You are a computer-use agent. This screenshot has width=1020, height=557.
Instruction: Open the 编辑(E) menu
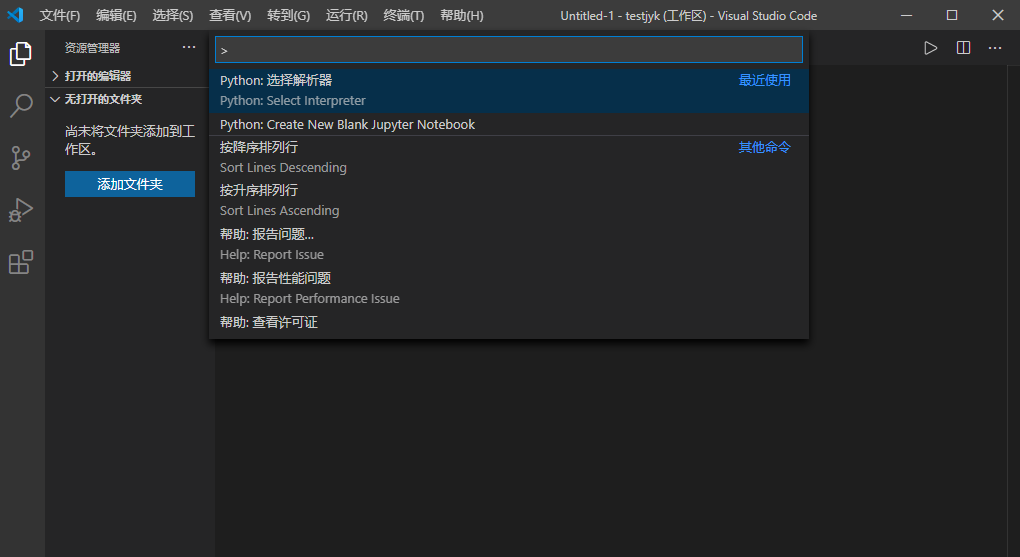[116, 16]
